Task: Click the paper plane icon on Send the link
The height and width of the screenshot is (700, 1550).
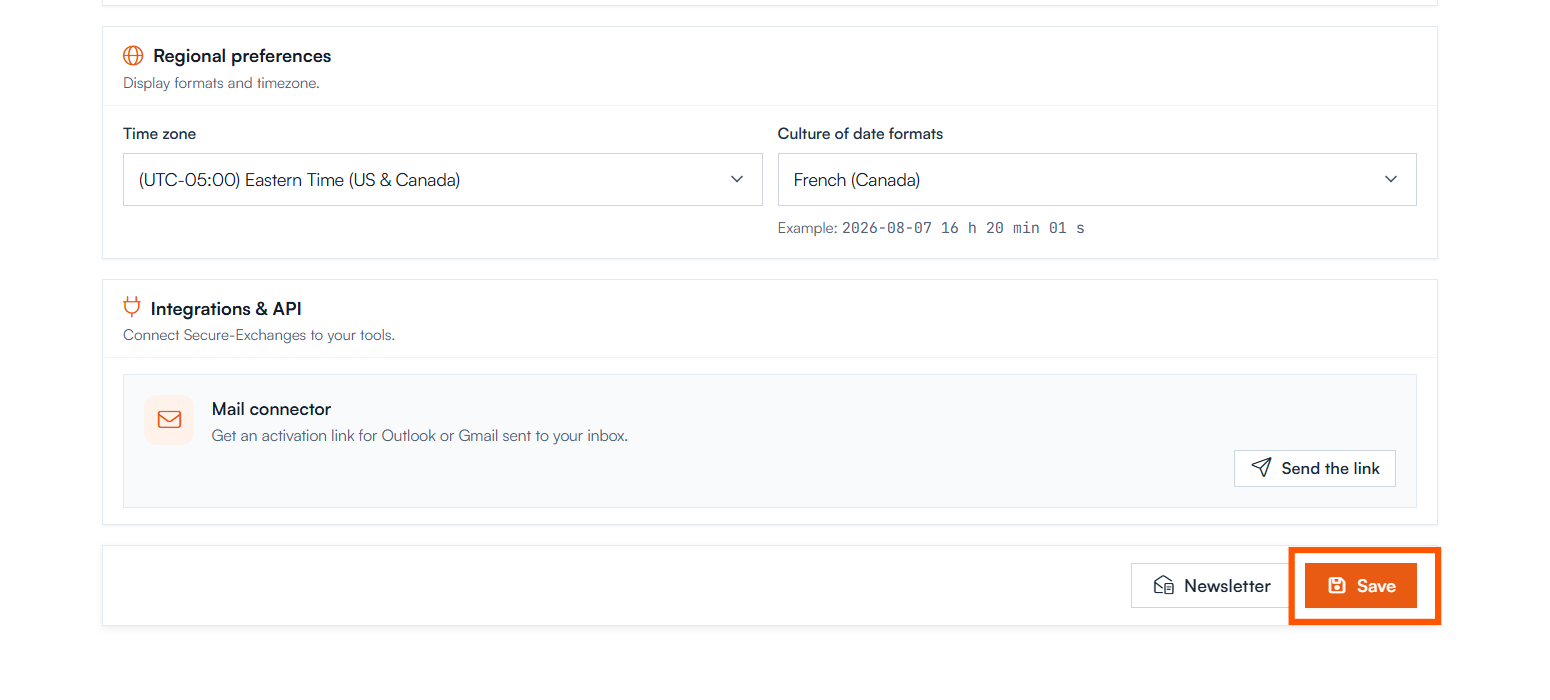Action: [x=1262, y=468]
